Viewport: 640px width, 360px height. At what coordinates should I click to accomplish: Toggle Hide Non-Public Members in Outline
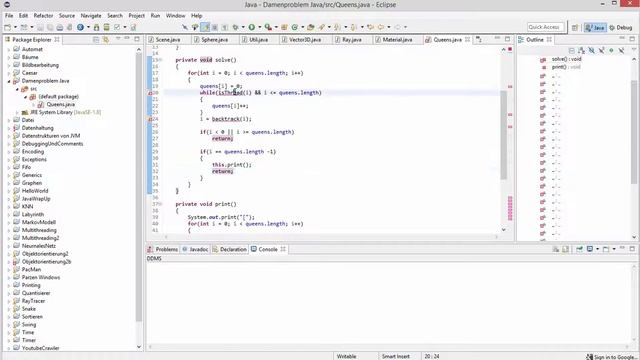click(x=611, y=50)
